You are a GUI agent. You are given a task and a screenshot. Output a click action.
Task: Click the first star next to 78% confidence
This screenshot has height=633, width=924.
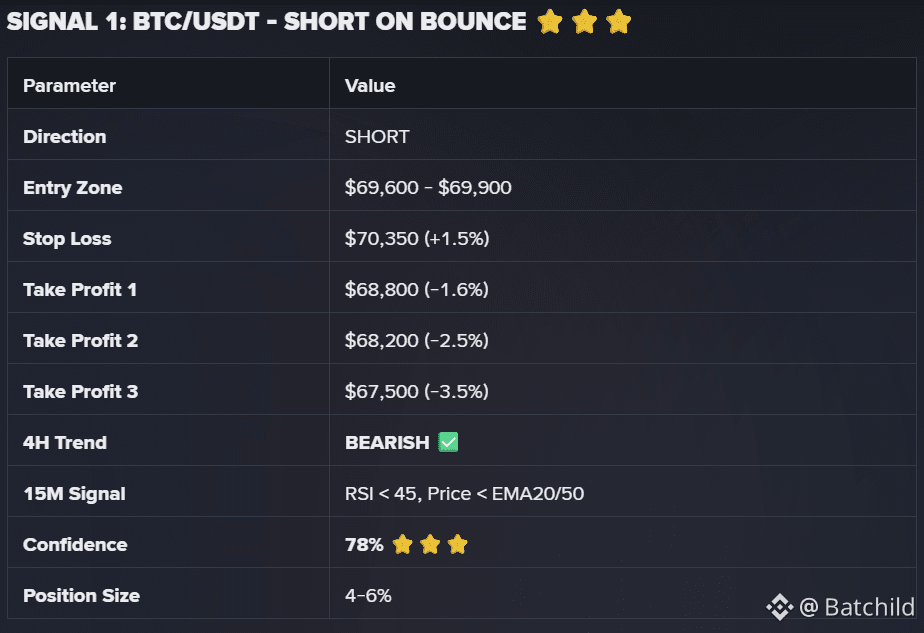click(x=402, y=544)
